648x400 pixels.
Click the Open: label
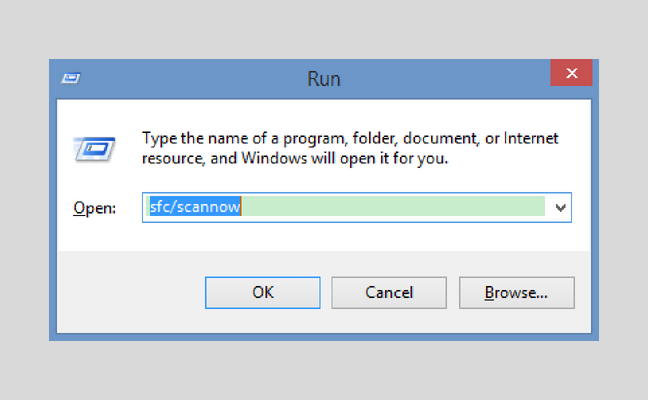94,208
